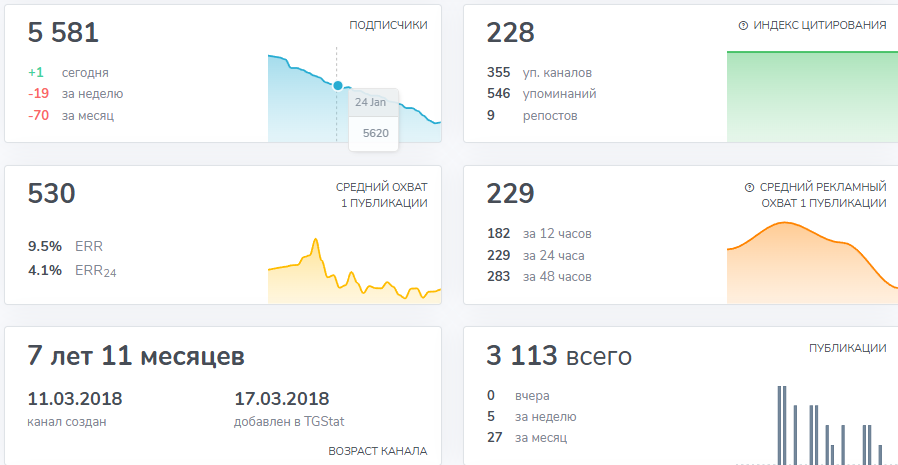Click the ВОЗРАСТ КАНАЛА label
The width and height of the screenshot is (898, 465).
pos(378,451)
